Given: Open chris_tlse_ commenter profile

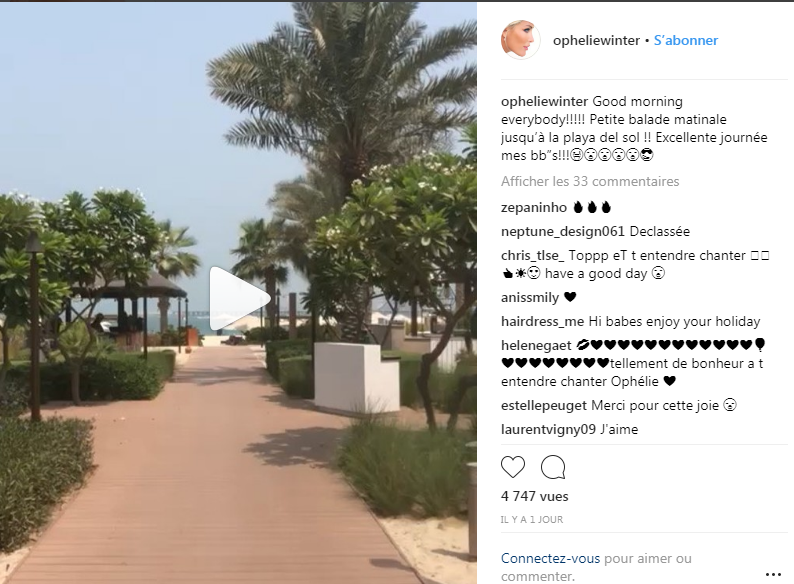Looking at the screenshot, I should (x=532, y=255).
